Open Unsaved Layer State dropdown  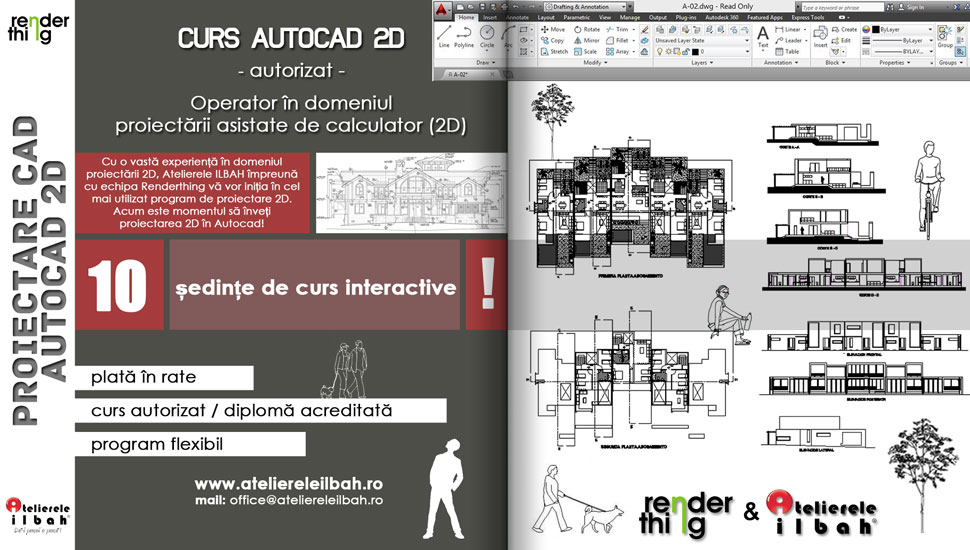pos(702,41)
